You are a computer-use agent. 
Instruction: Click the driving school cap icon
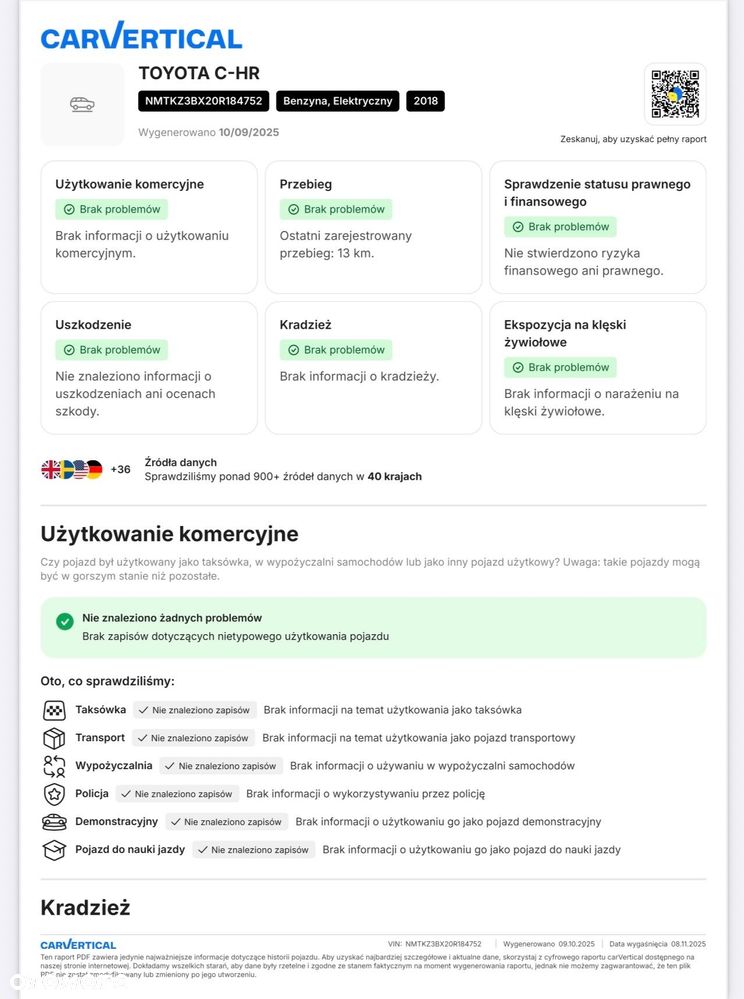pyautogui.click(x=54, y=850)
